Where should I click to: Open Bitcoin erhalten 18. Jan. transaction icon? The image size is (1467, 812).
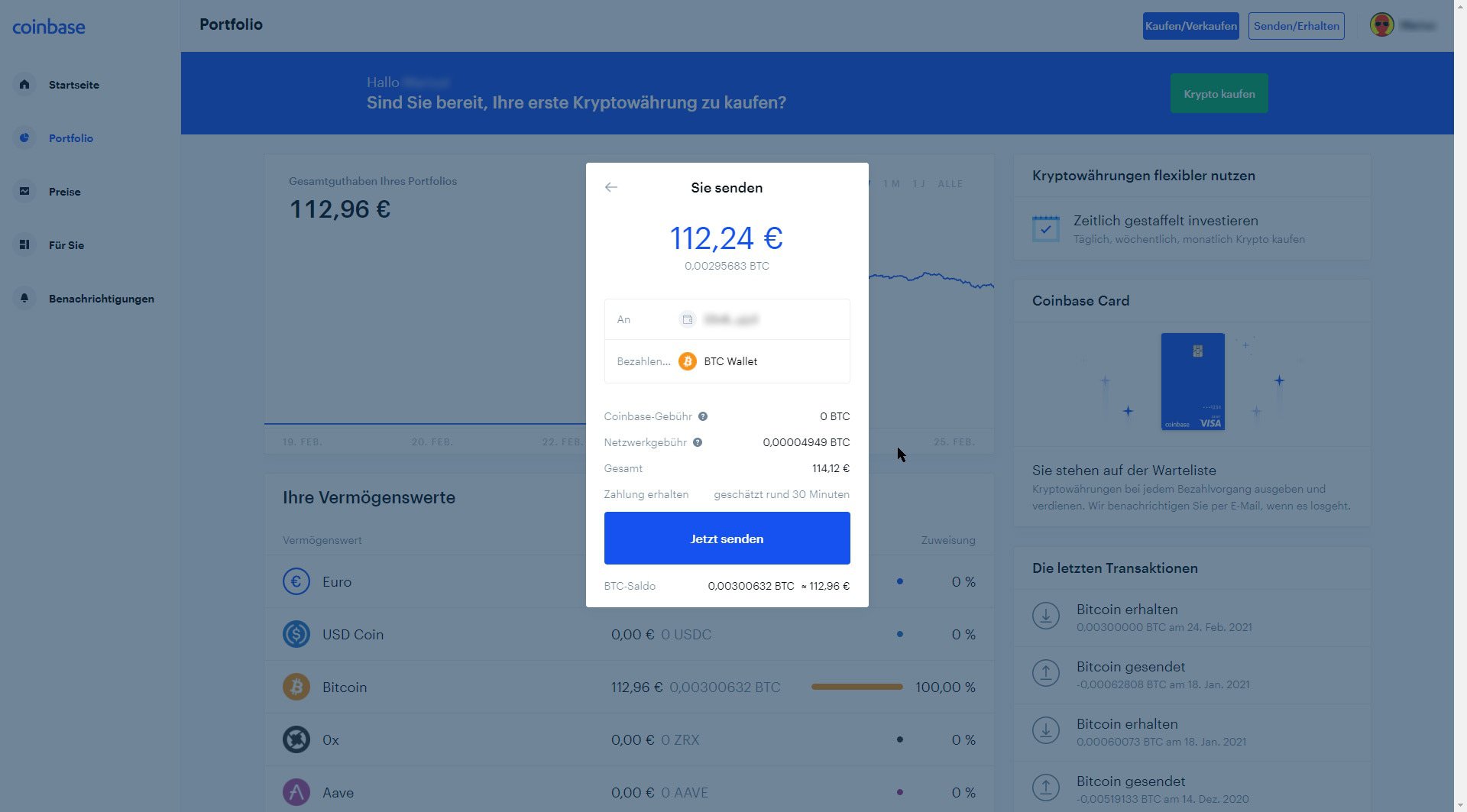(1046, 730)
